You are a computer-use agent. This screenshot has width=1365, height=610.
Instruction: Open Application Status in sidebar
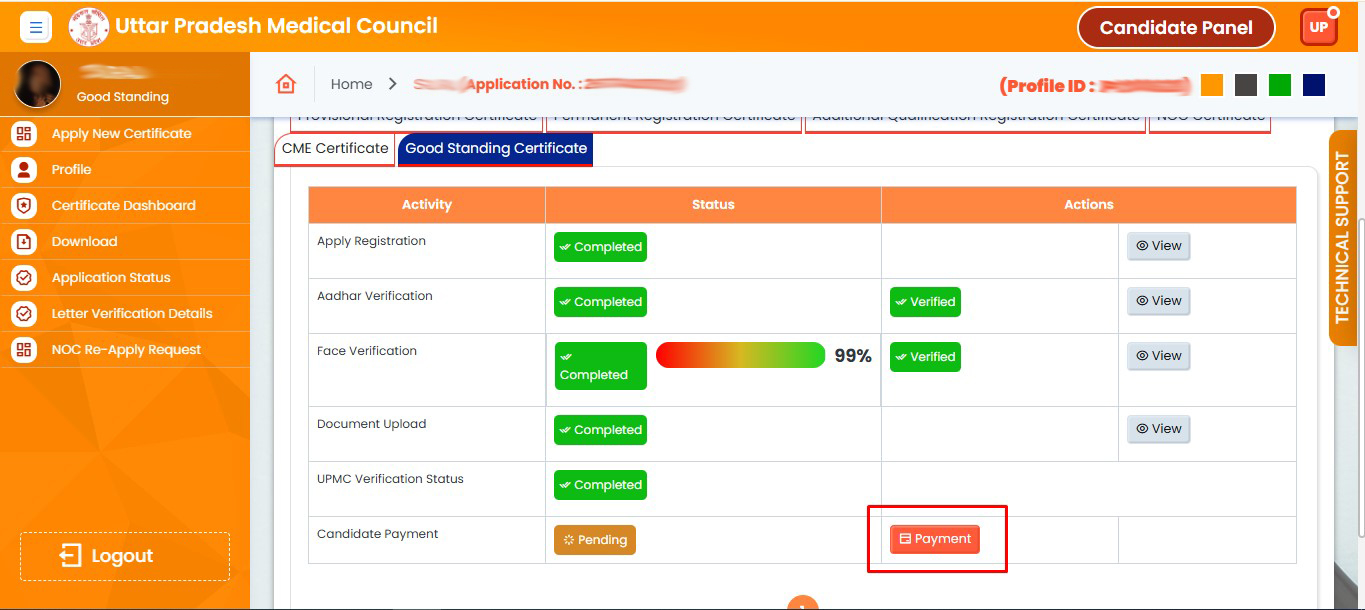pos(110,277)
